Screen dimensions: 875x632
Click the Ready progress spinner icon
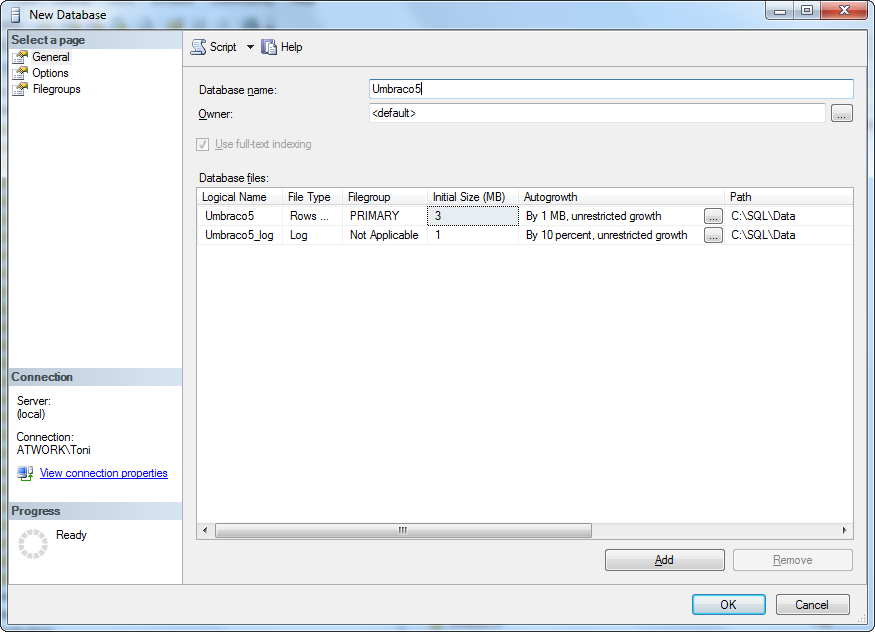click(33, 544)
